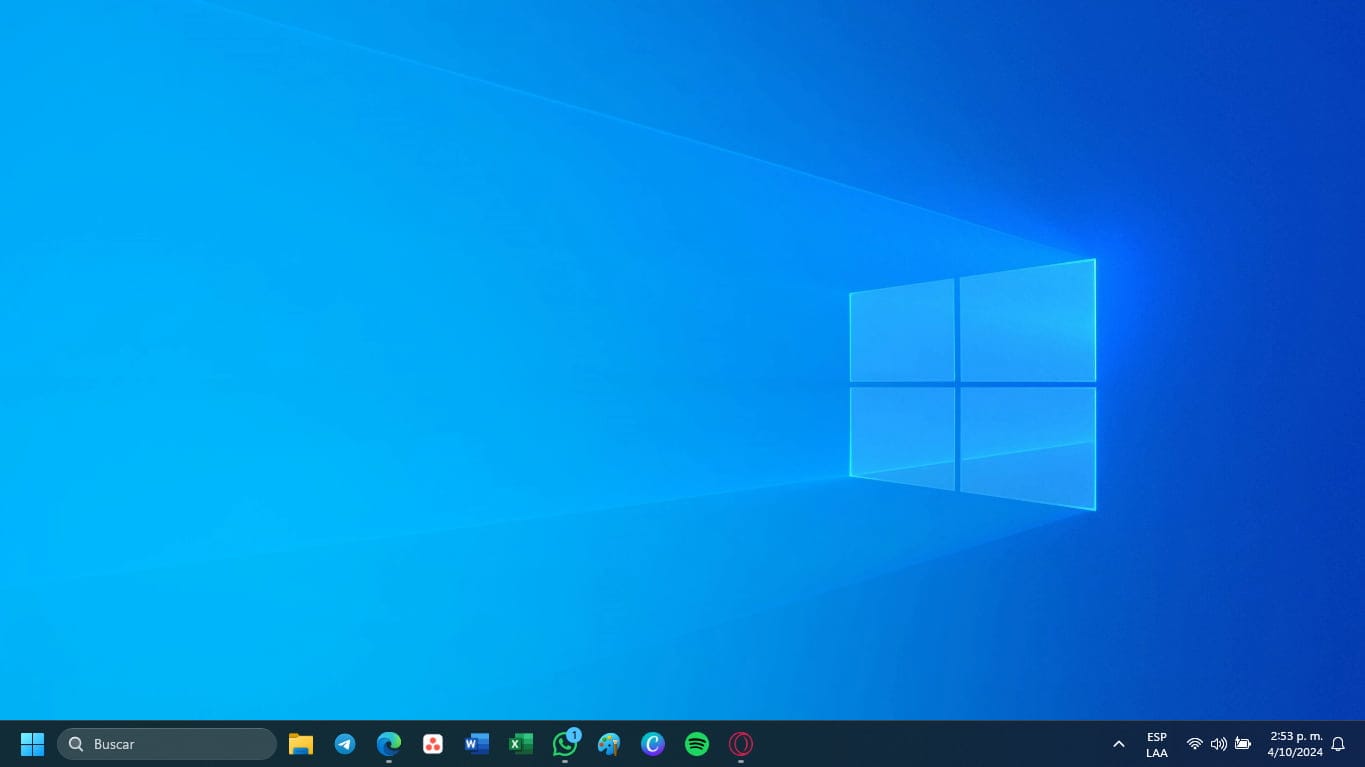Open the Paint app palette icon
Viewport: 1365px width, 767px height.
(x=609, y=744)
